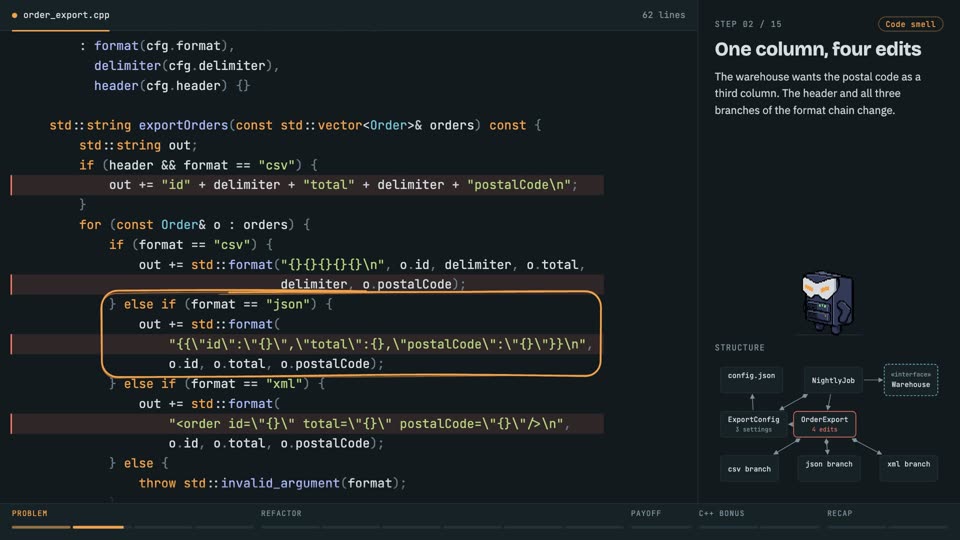Click the red change marker beside the XML string line

[11, 424]
